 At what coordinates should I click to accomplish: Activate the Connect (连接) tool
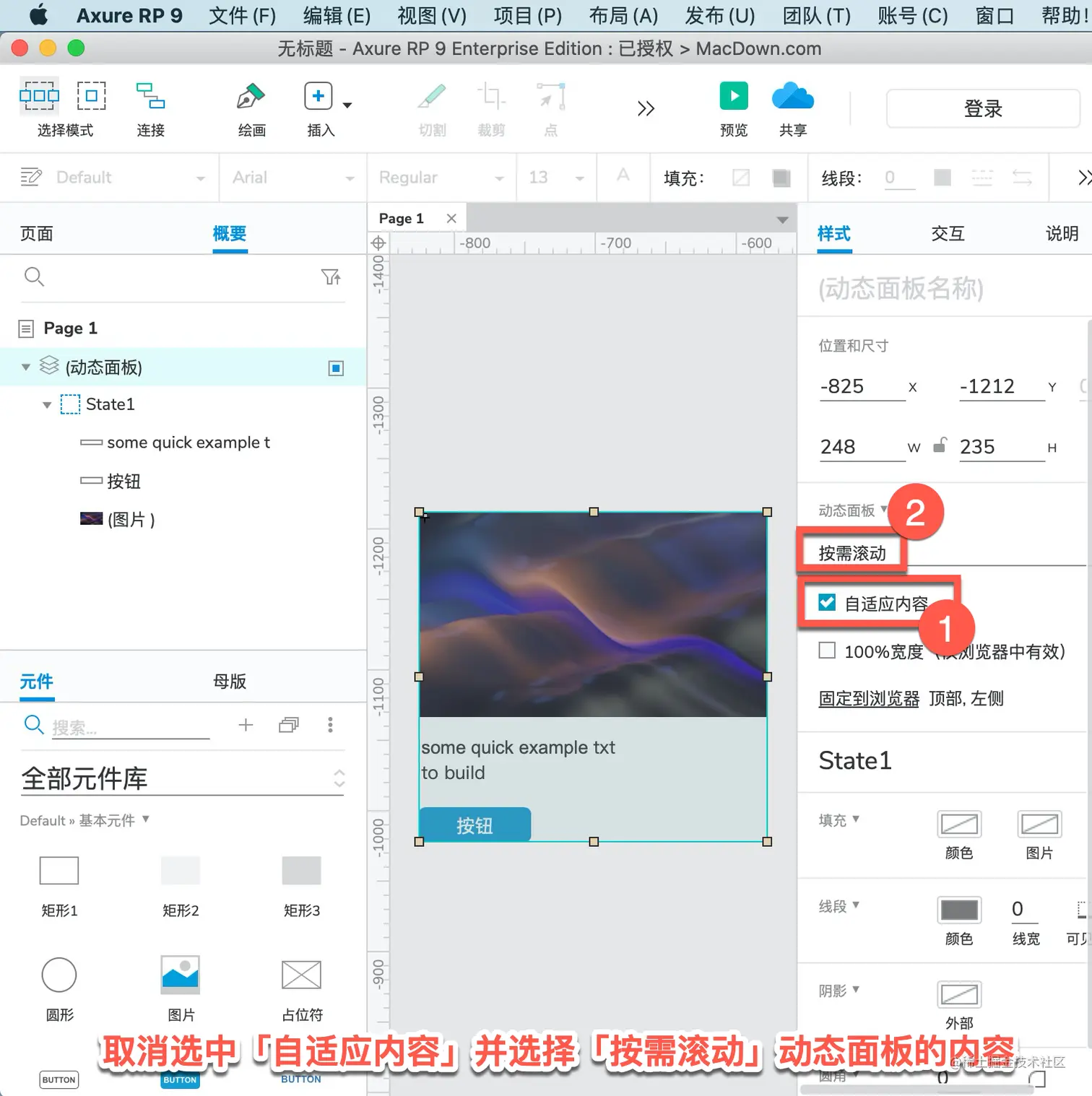click(150, 95)
